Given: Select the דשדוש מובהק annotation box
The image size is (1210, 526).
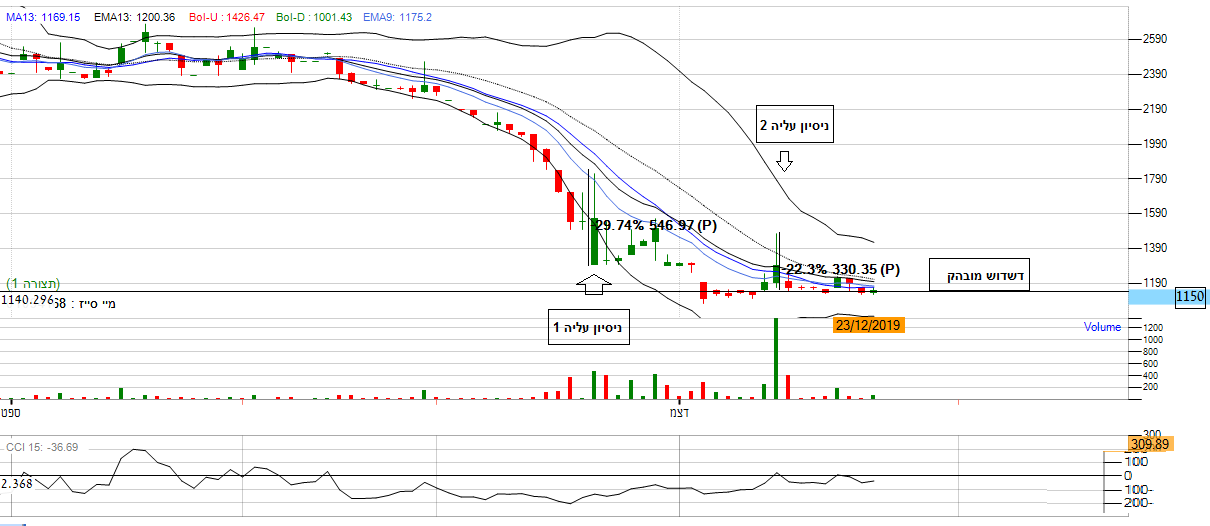Looking at the screenshot, I should pyautogui.click(x=979, y=275).
